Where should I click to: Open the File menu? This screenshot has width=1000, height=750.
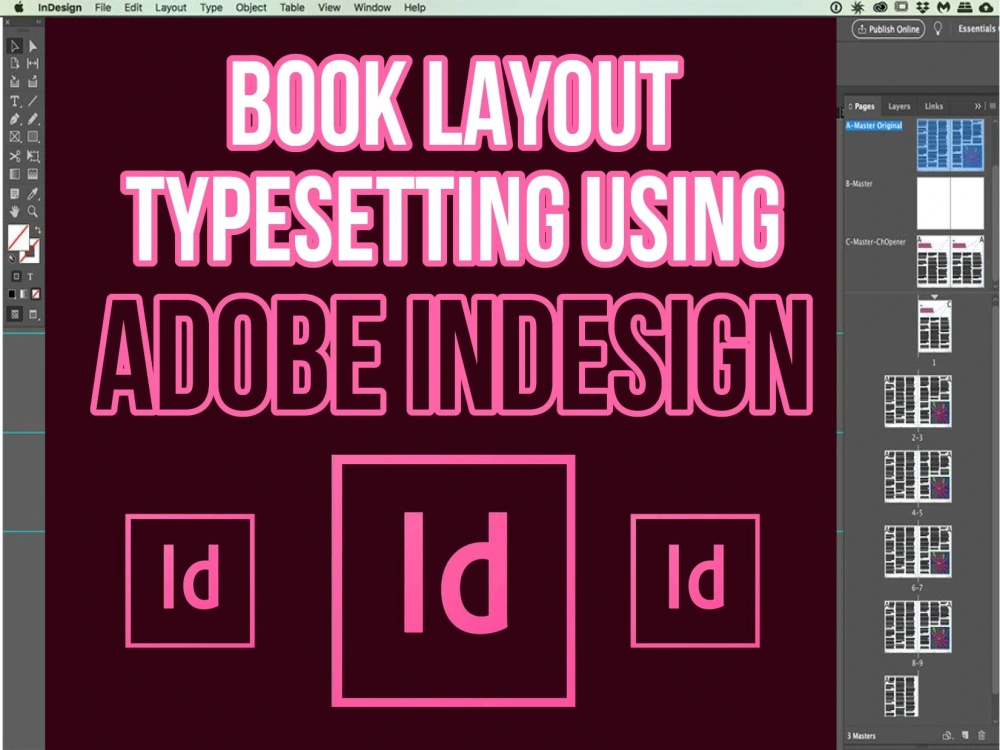pyautogui.click(x=103, y=8)
